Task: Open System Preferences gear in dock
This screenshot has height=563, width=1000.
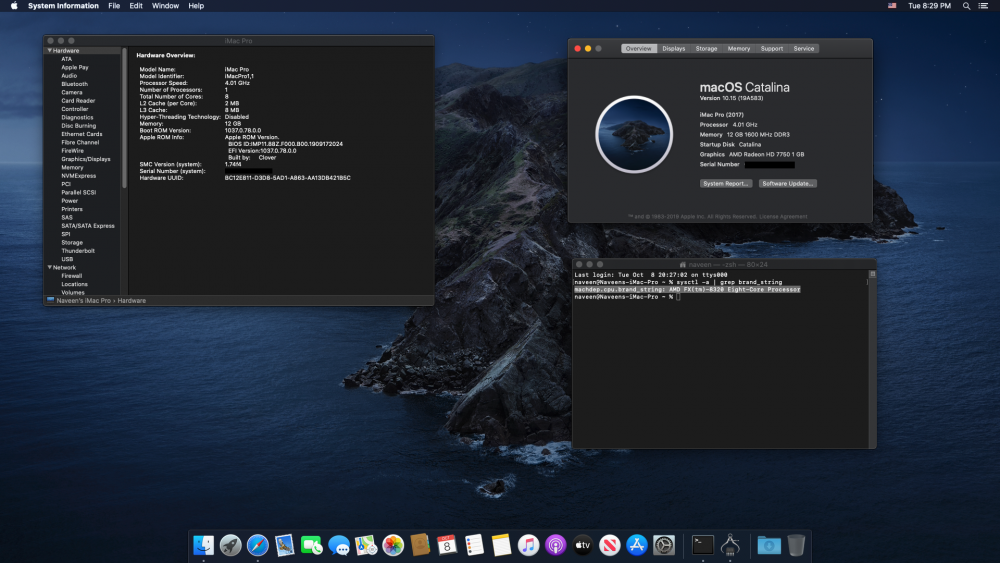Action: (664, 545)
